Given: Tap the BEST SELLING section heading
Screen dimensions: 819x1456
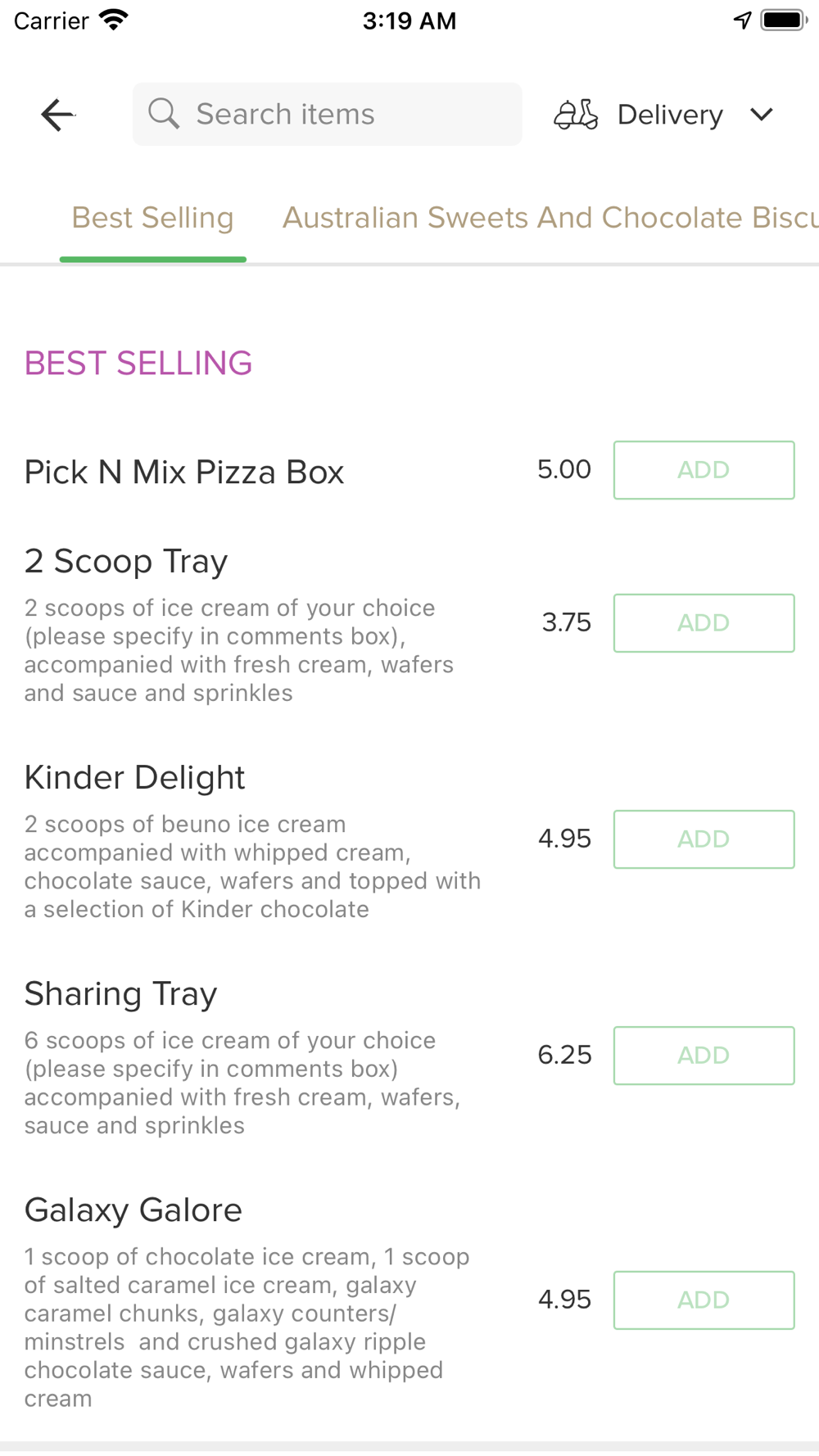Looking at the screenshot, I should click(x=138, y=363).
